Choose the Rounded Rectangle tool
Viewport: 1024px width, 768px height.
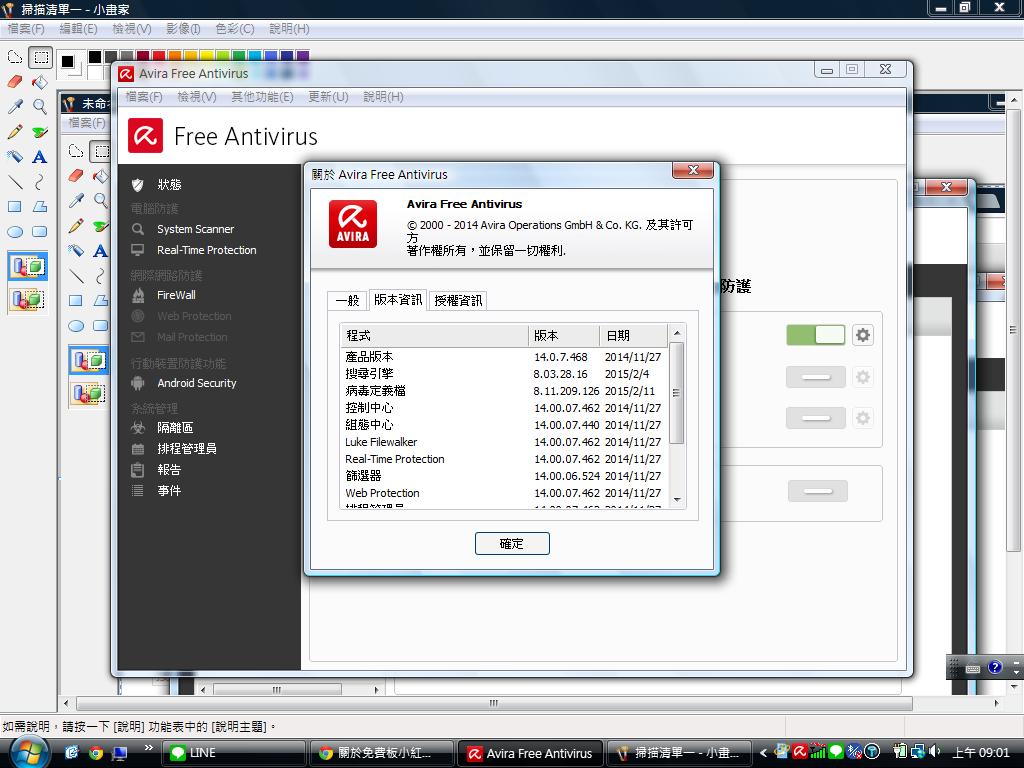point(40,231)
